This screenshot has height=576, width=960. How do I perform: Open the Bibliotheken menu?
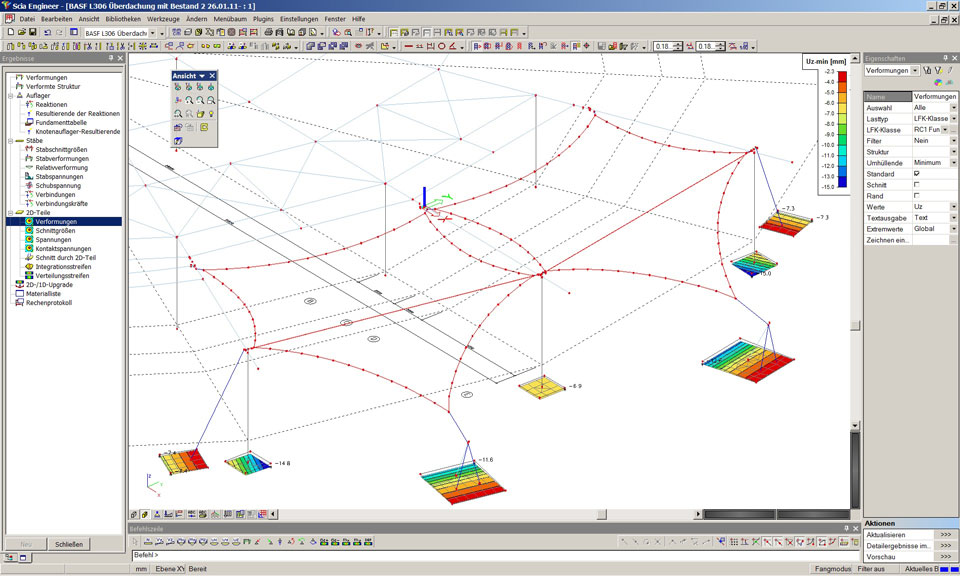(x=123, y=19)
